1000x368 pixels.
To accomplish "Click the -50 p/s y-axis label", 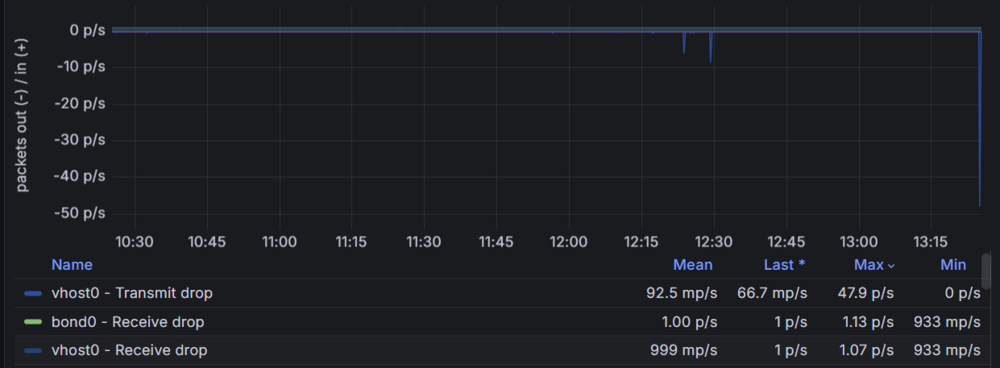I will tap(81, 213).
